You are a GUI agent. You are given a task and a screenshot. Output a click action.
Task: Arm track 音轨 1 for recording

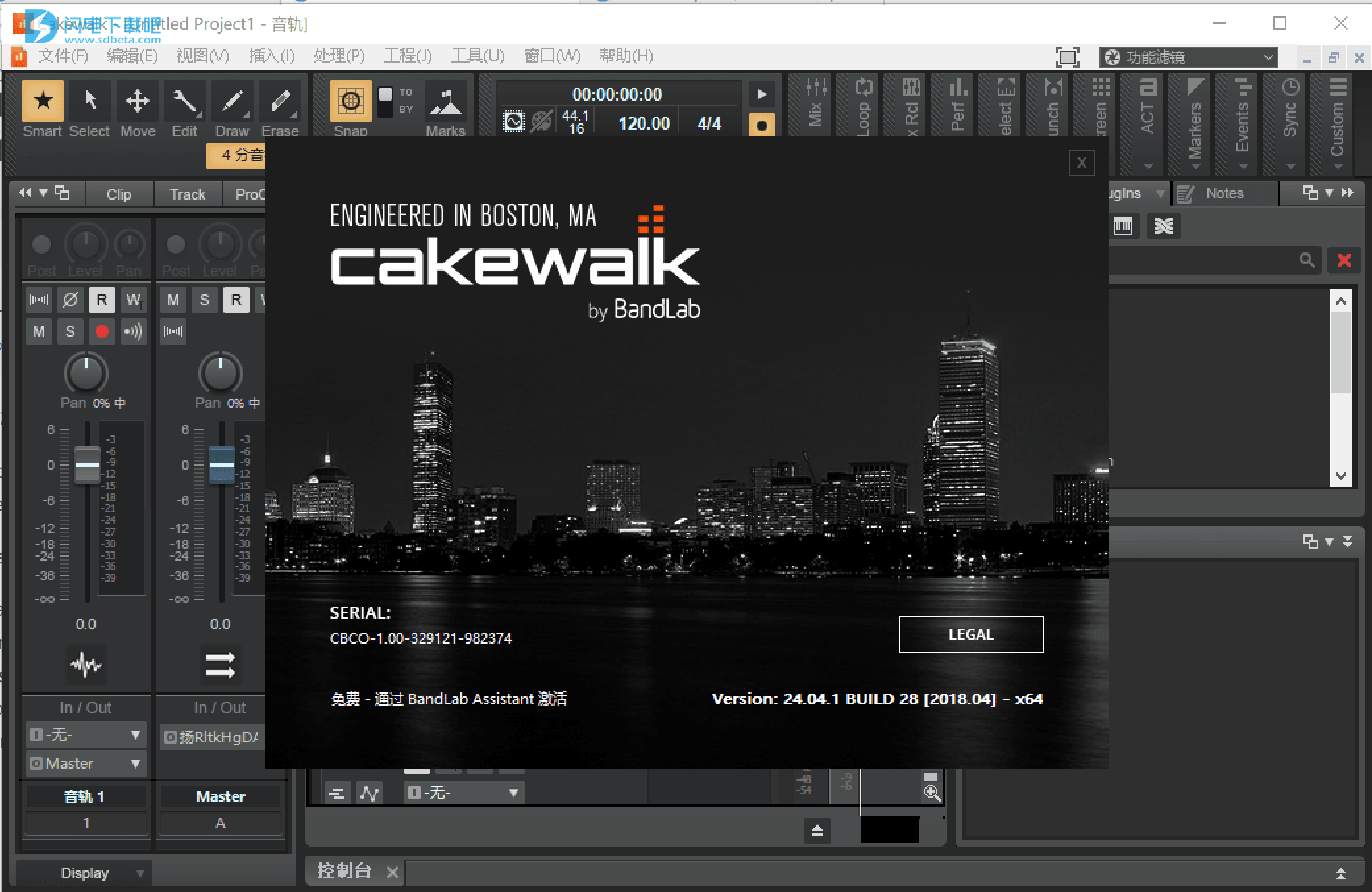pyautogui.click(x=102, y=332)
